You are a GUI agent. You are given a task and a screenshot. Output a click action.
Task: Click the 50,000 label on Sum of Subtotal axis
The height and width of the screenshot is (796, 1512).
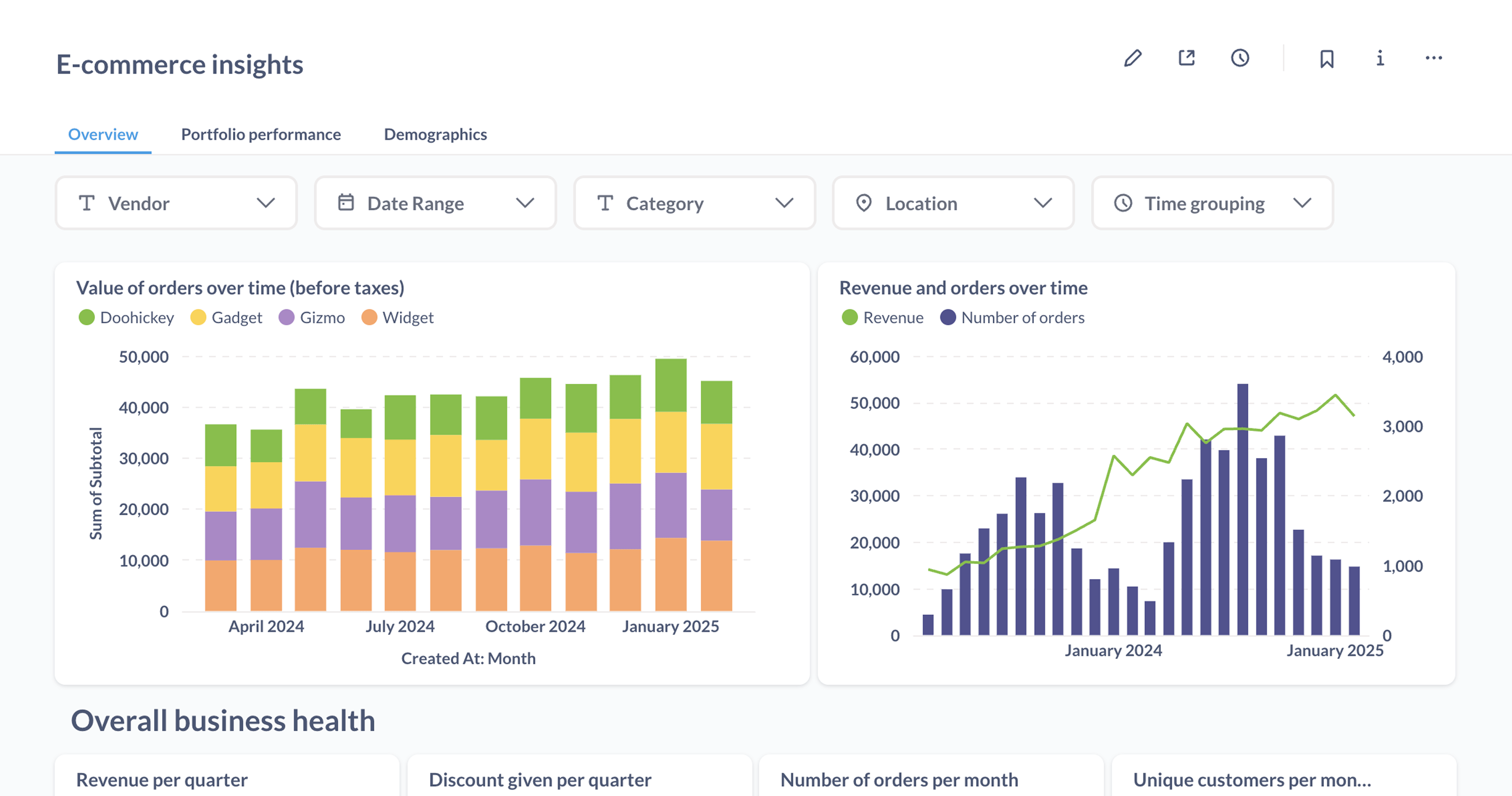(144, 356)
